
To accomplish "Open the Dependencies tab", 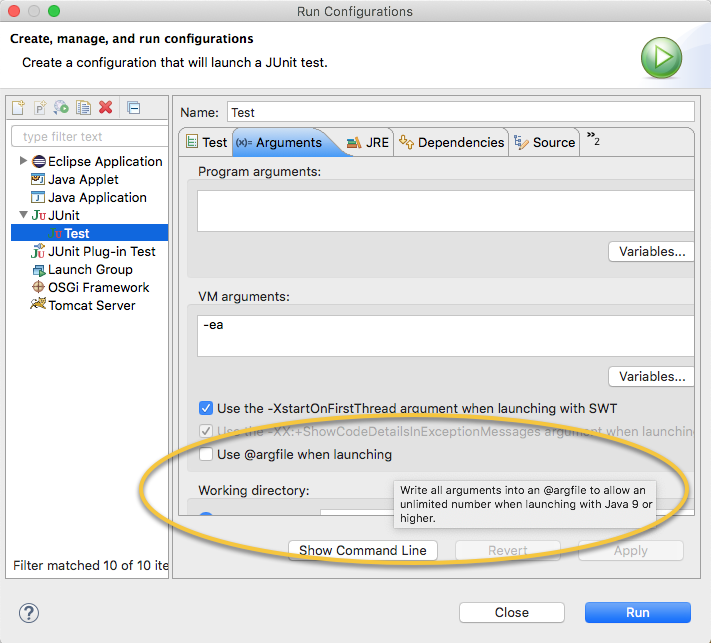I will (x=451, y=142).
